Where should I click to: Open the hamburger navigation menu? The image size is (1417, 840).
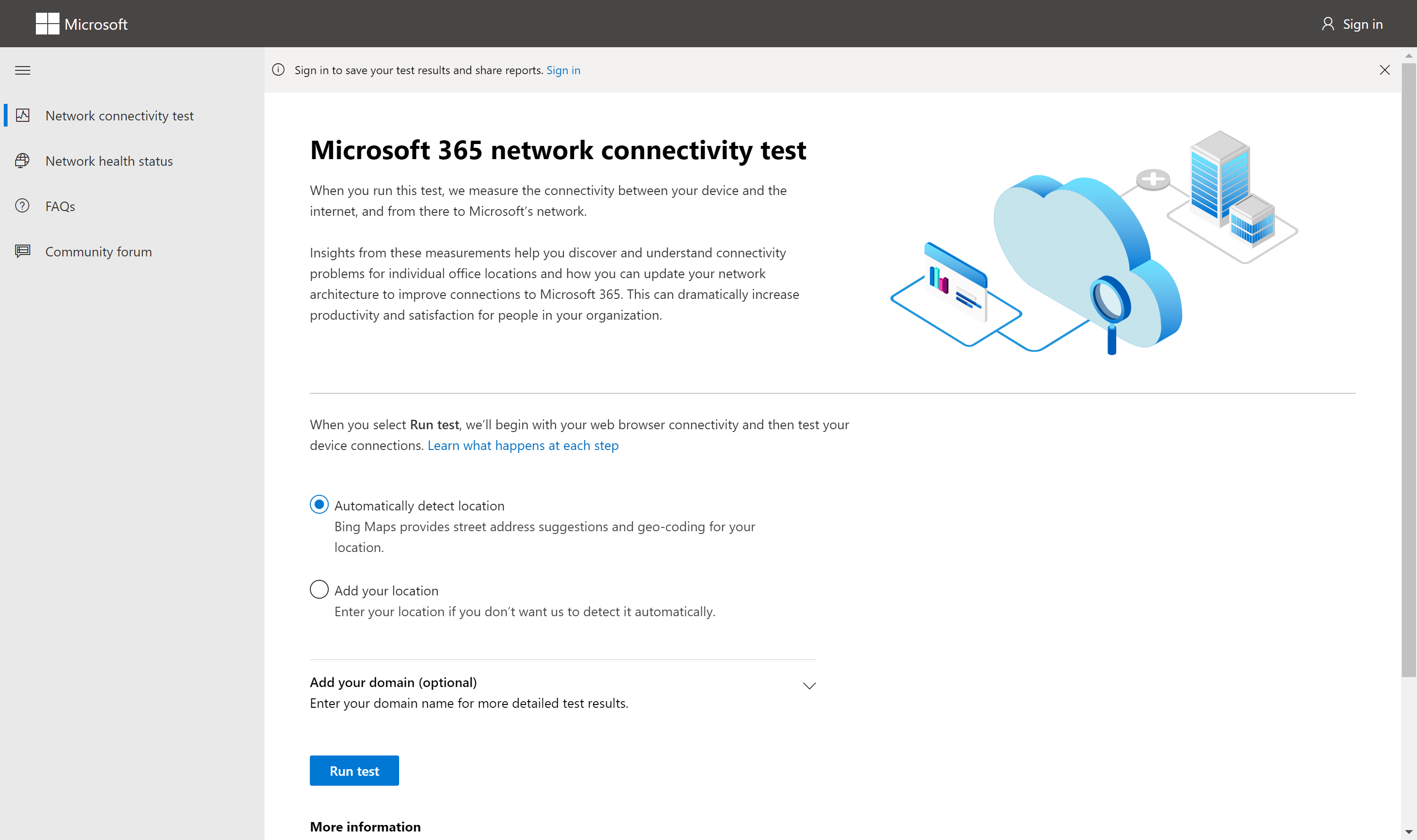(x=23, y=69)
